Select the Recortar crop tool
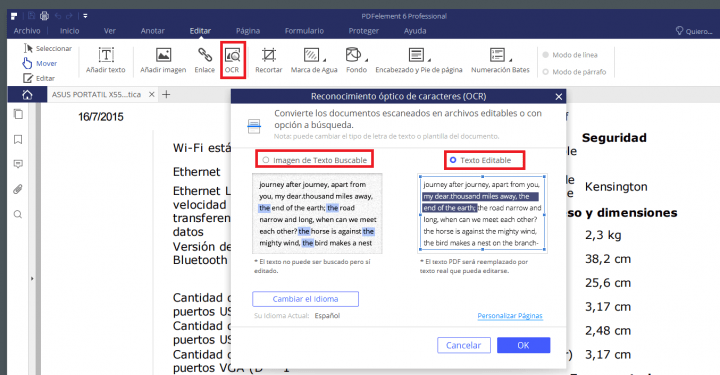 [269, 60]
